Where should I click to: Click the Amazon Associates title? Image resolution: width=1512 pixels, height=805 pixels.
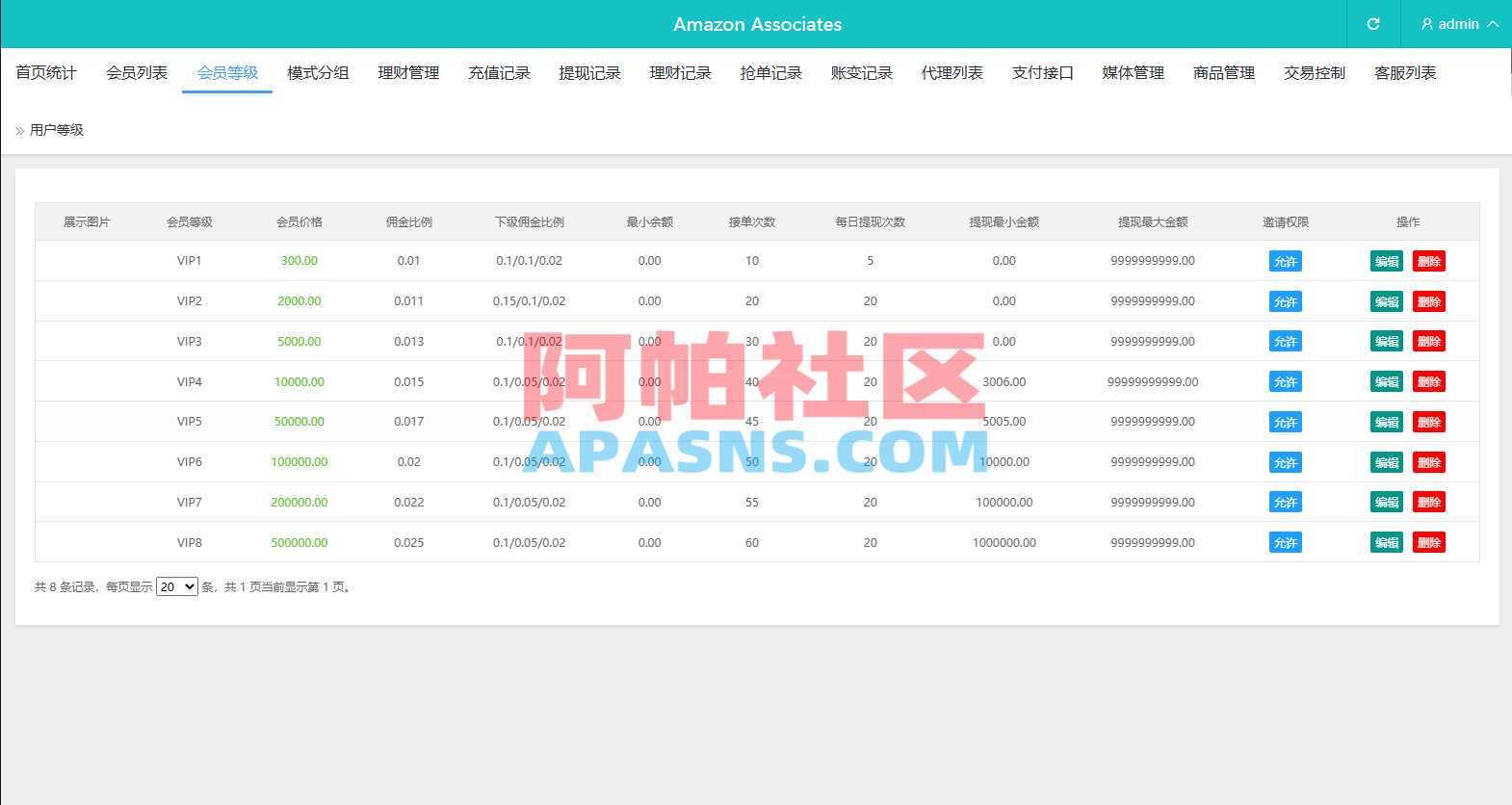tap(757, 24)
